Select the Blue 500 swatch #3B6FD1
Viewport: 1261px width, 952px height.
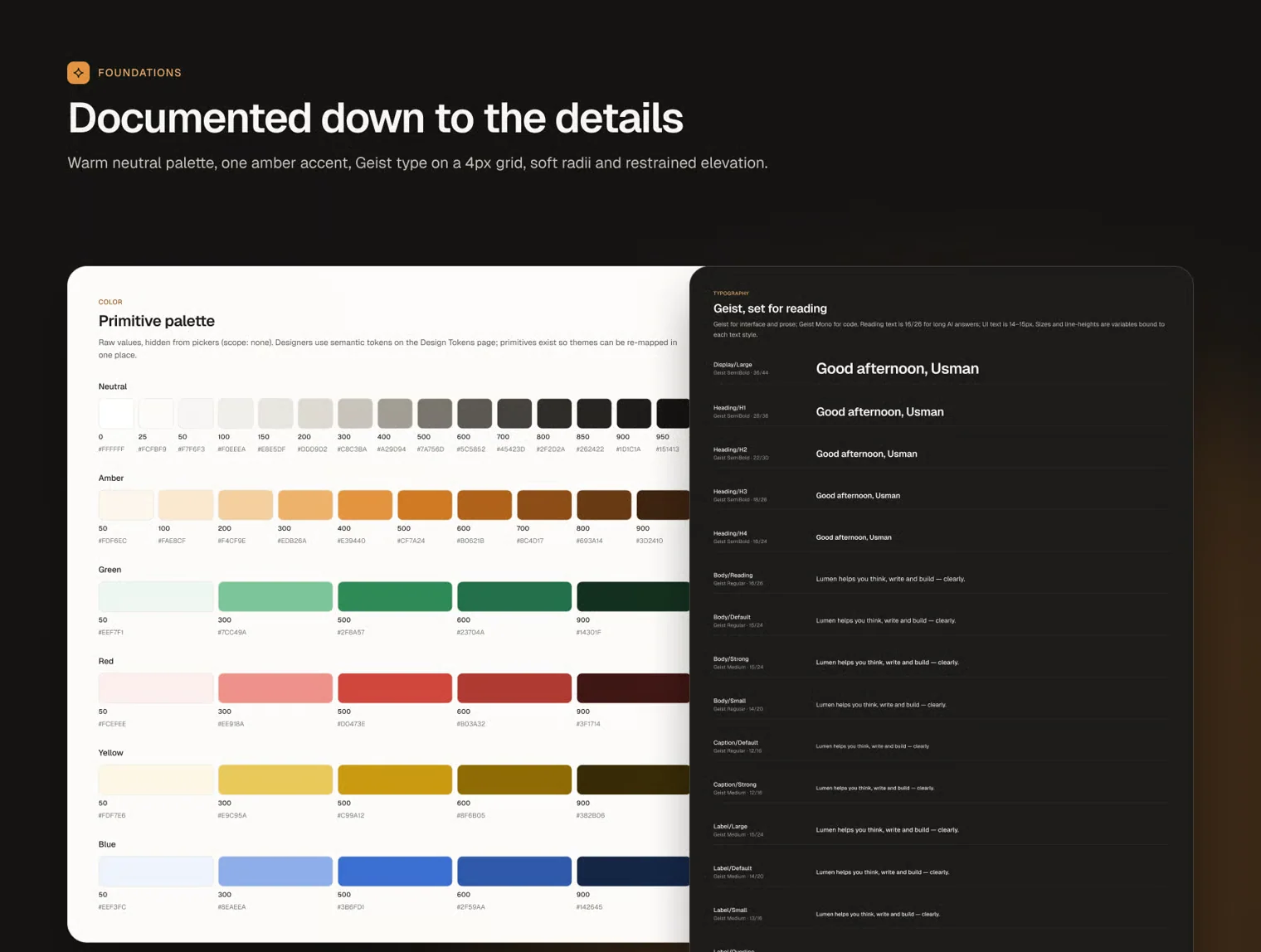click(x=395, y=872)
